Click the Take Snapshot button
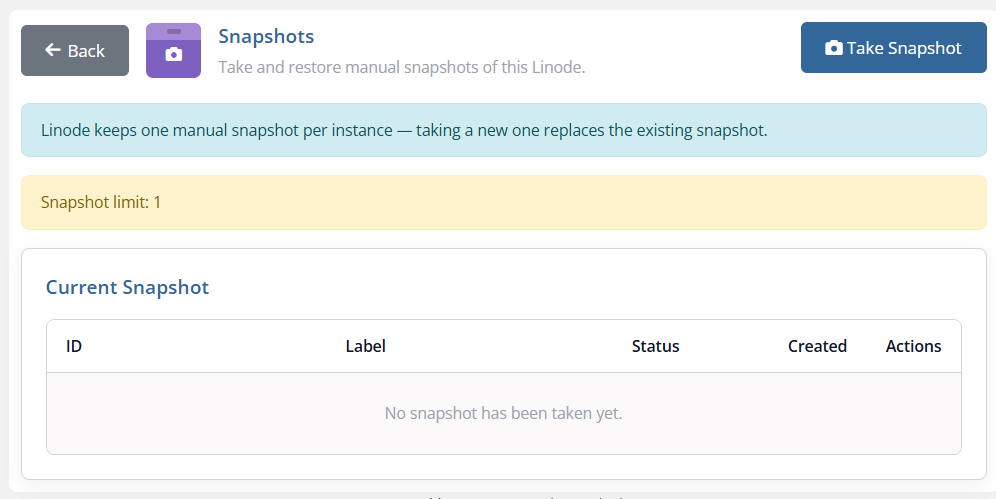The height and width of the screenshot is (499, 996). coord(893,48)
